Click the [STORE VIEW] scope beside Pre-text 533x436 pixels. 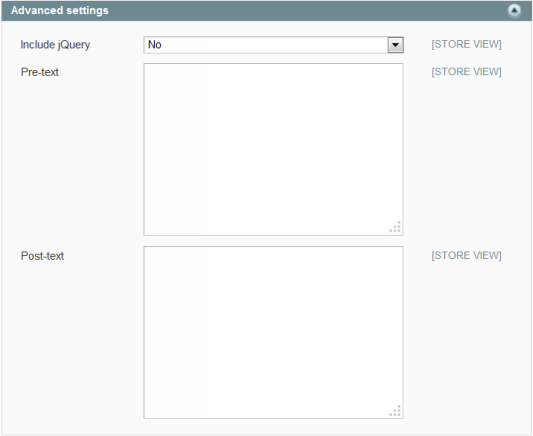point(466,72)
